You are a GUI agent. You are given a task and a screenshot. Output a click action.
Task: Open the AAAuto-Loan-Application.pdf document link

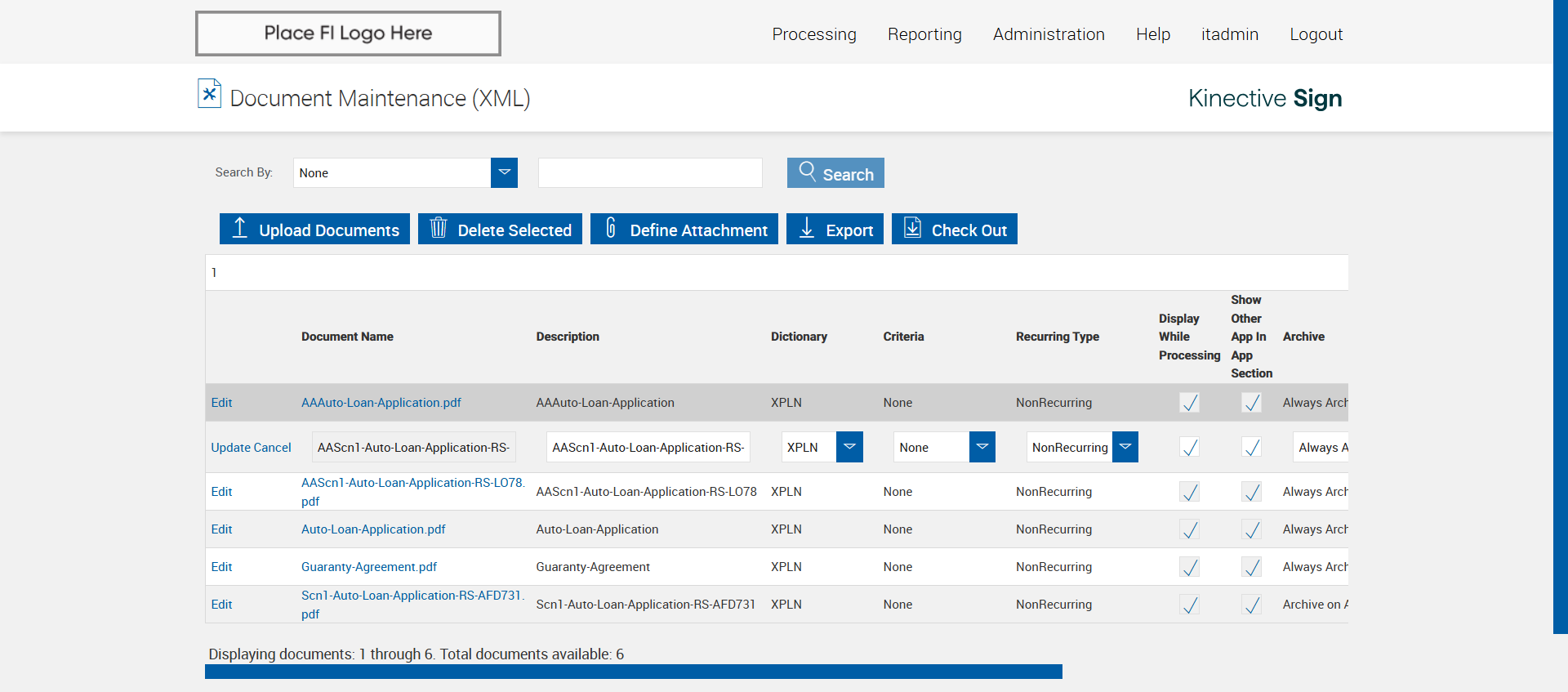[x=381, y=403]
